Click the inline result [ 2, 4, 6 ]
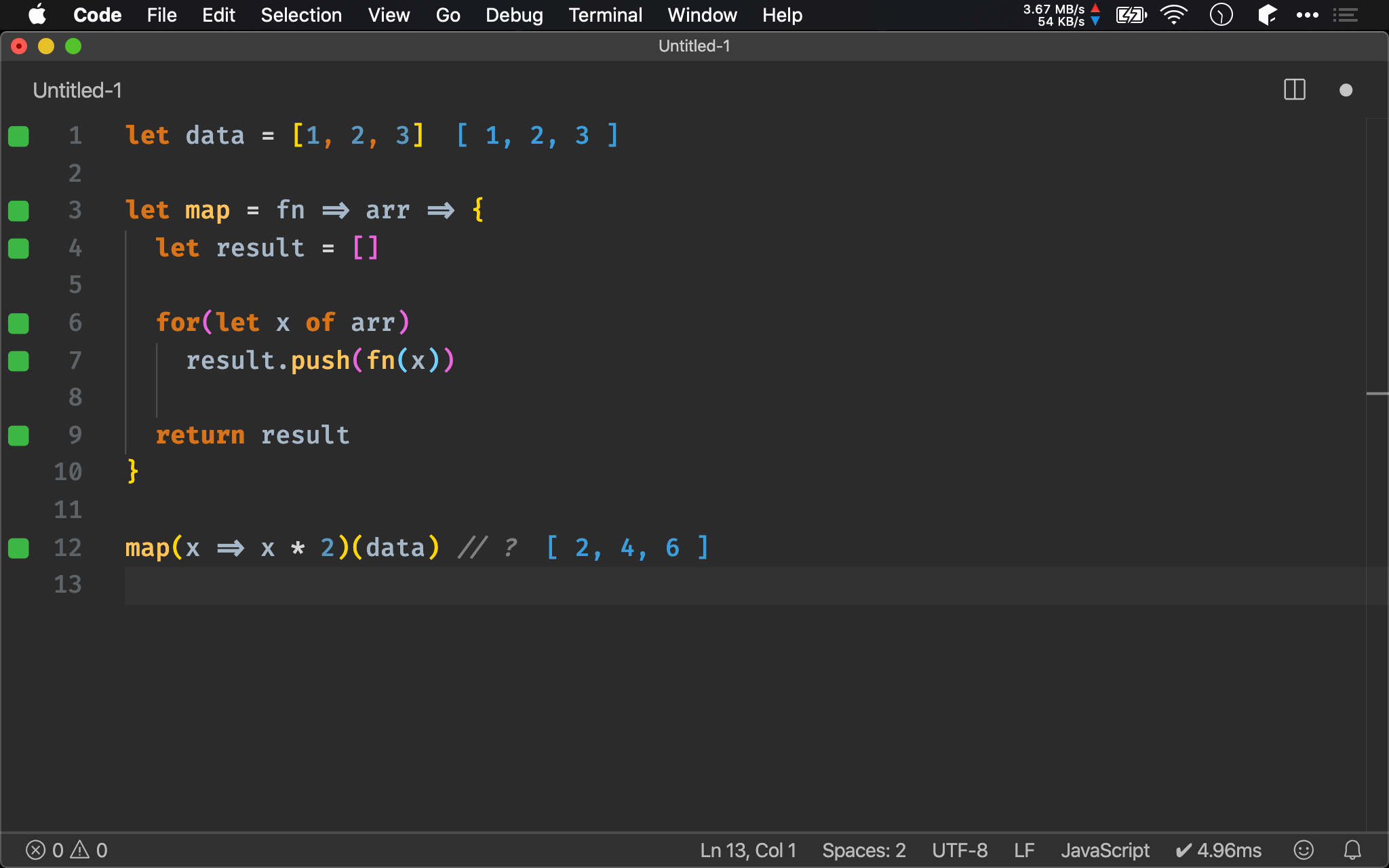The width and height of the screenshot is (1389, 868). (x=627, y=547)
